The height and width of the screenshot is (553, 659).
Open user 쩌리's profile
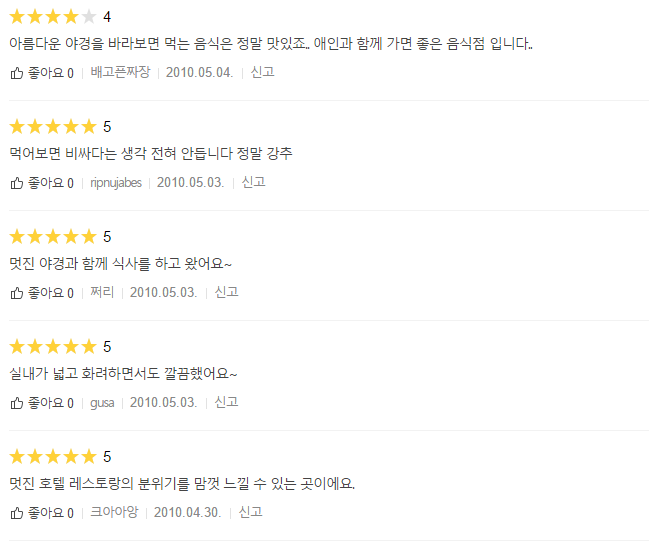(x=102, y=292)
